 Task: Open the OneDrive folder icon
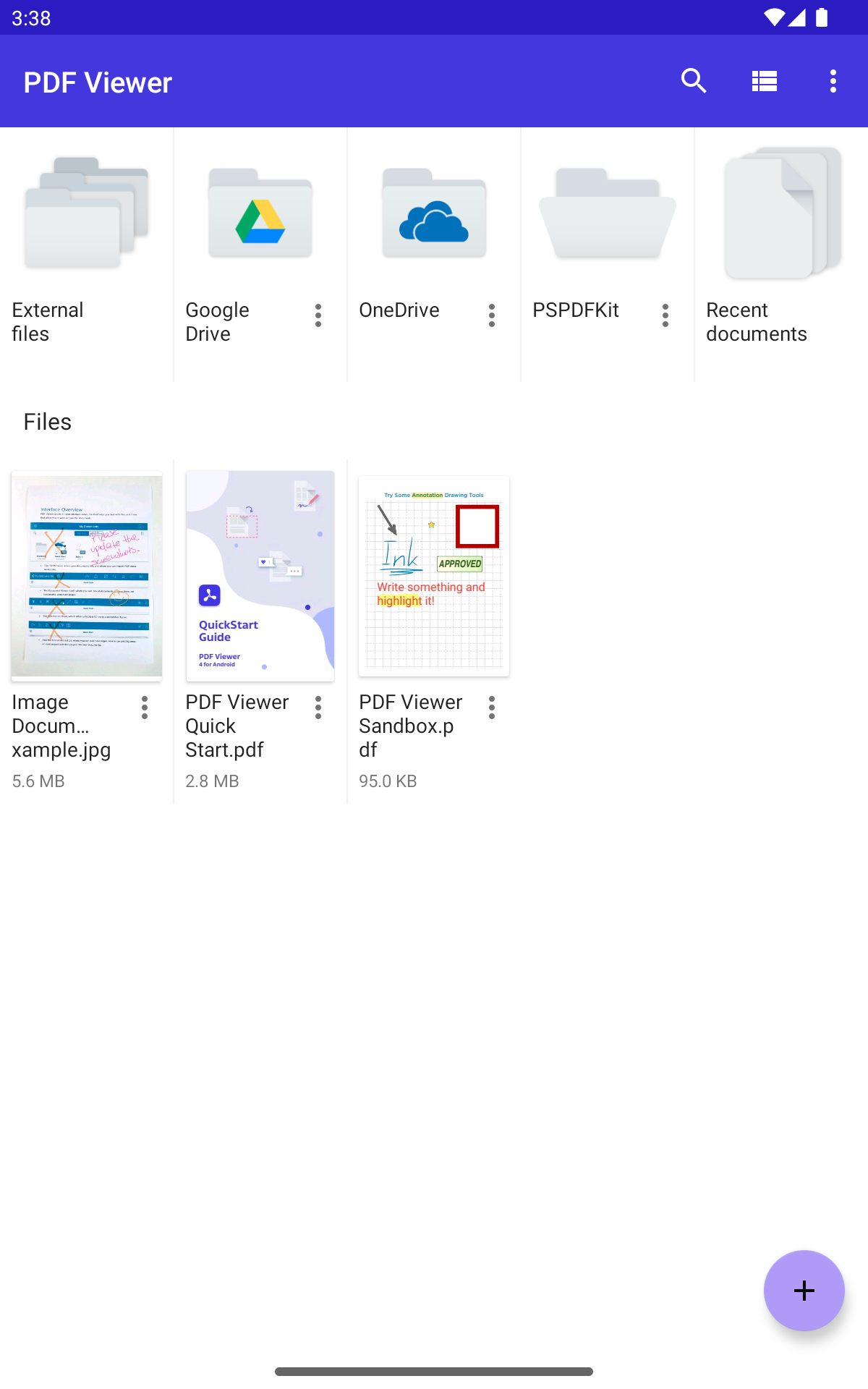pos(434,213)
